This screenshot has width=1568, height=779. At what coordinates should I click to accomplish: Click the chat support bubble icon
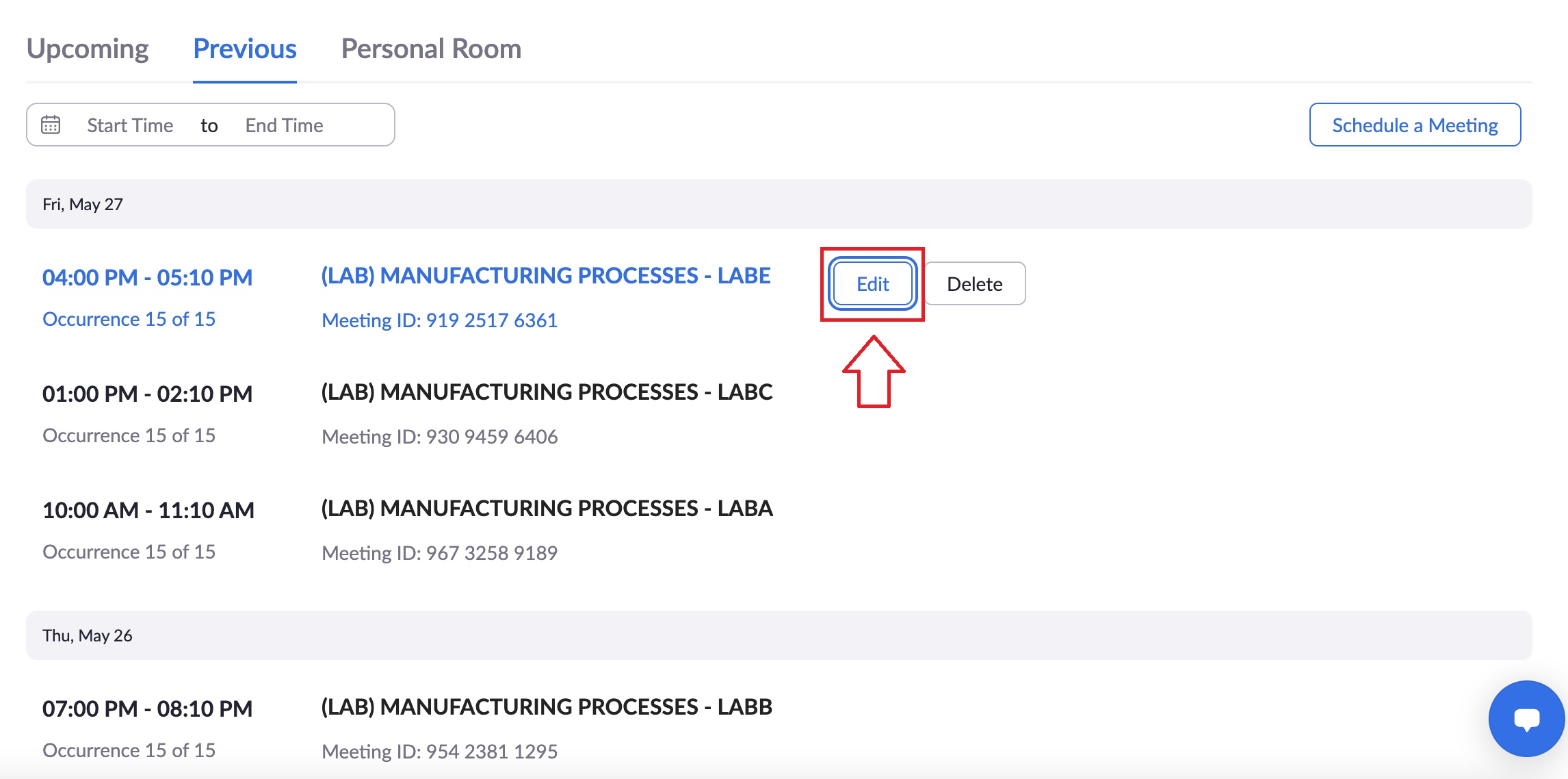point(1525,718)
